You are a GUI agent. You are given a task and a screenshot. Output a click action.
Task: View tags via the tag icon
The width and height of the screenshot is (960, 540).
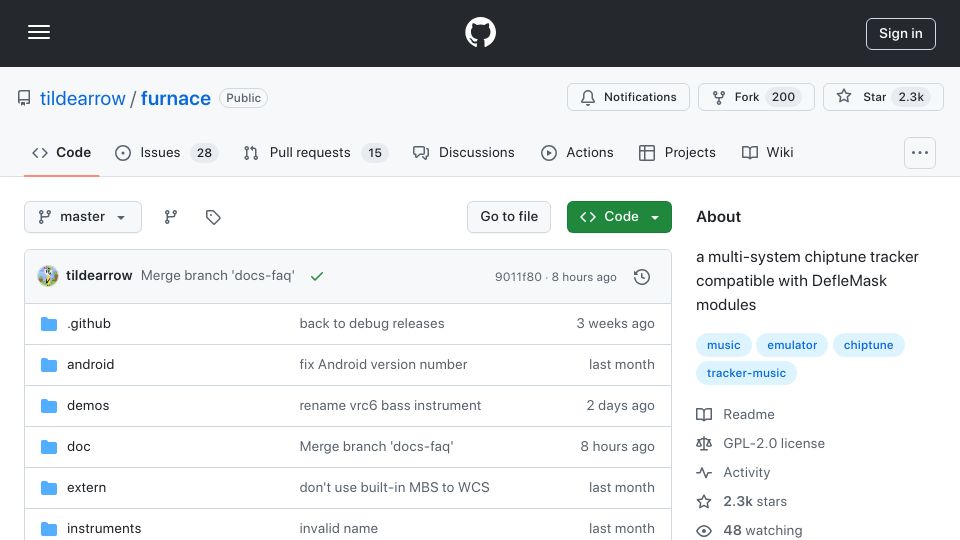(213, 217)
